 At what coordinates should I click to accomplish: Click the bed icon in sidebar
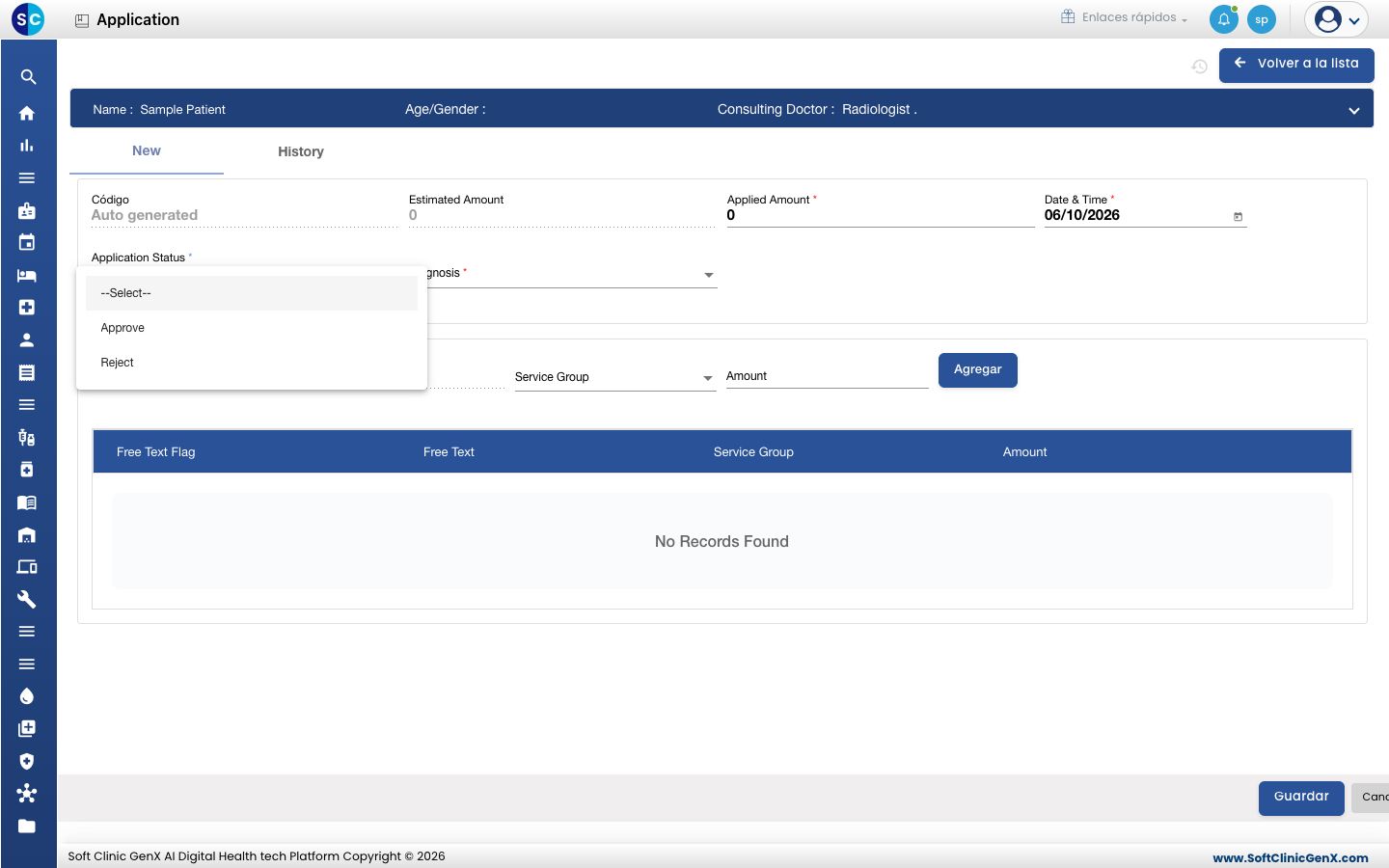coord(27,276)
